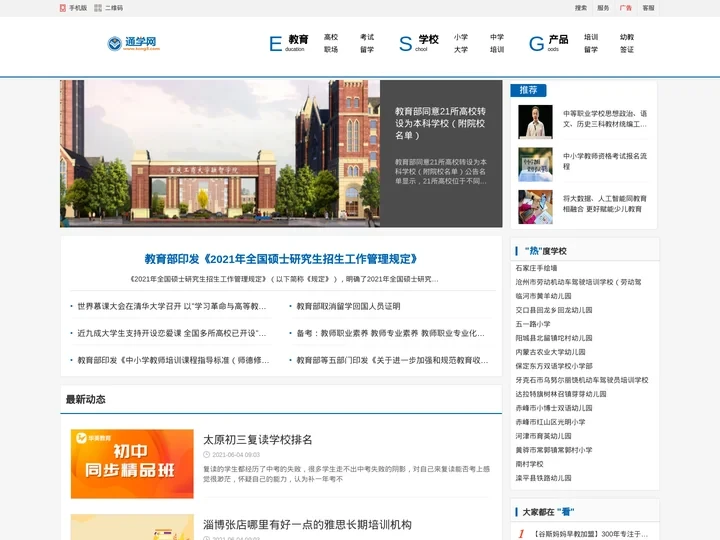Select 幼教 under 产品 menu

627,37
